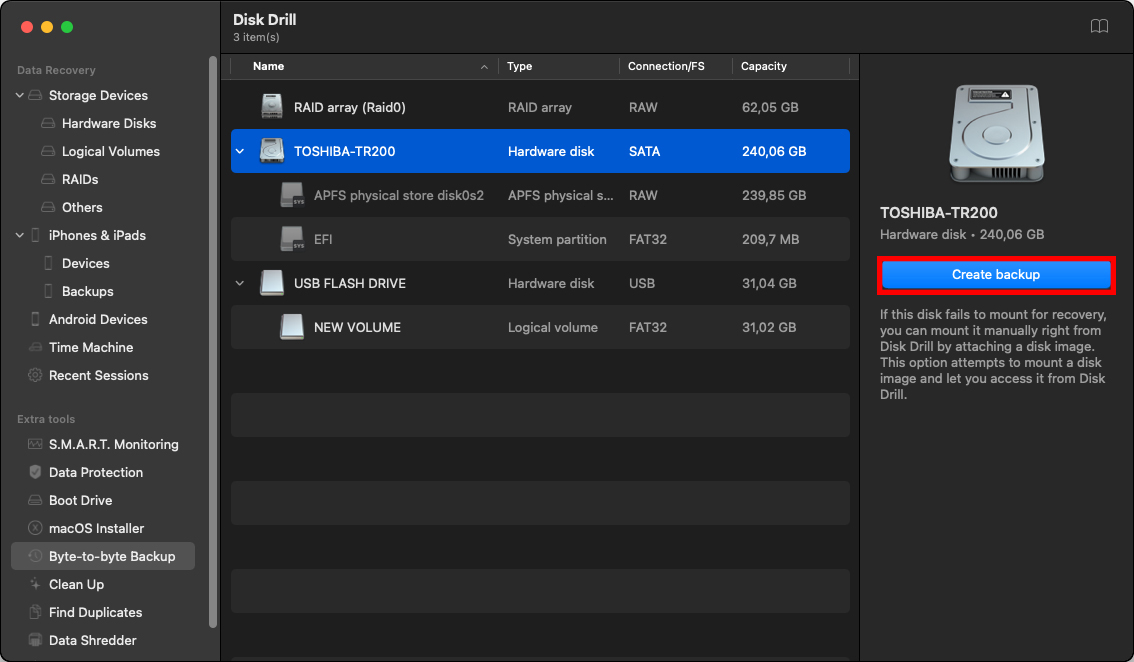Click the USB FLASH DRIVE icon
1134x662 pixels.
tap(272, 284)
